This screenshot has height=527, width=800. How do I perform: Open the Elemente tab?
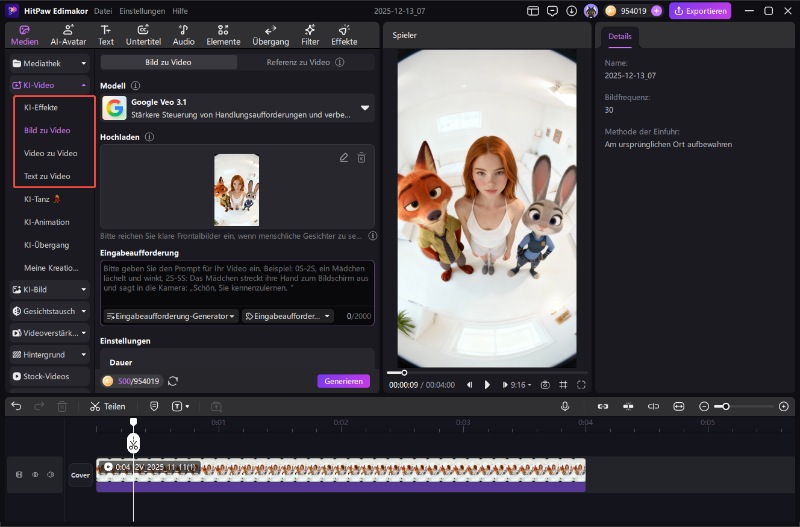(x=223, y=36)
